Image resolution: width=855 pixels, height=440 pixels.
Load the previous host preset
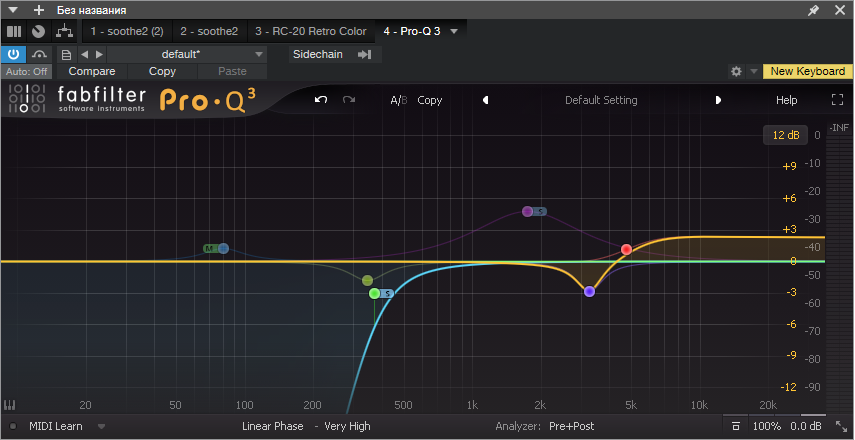click(x=85, y=55)
